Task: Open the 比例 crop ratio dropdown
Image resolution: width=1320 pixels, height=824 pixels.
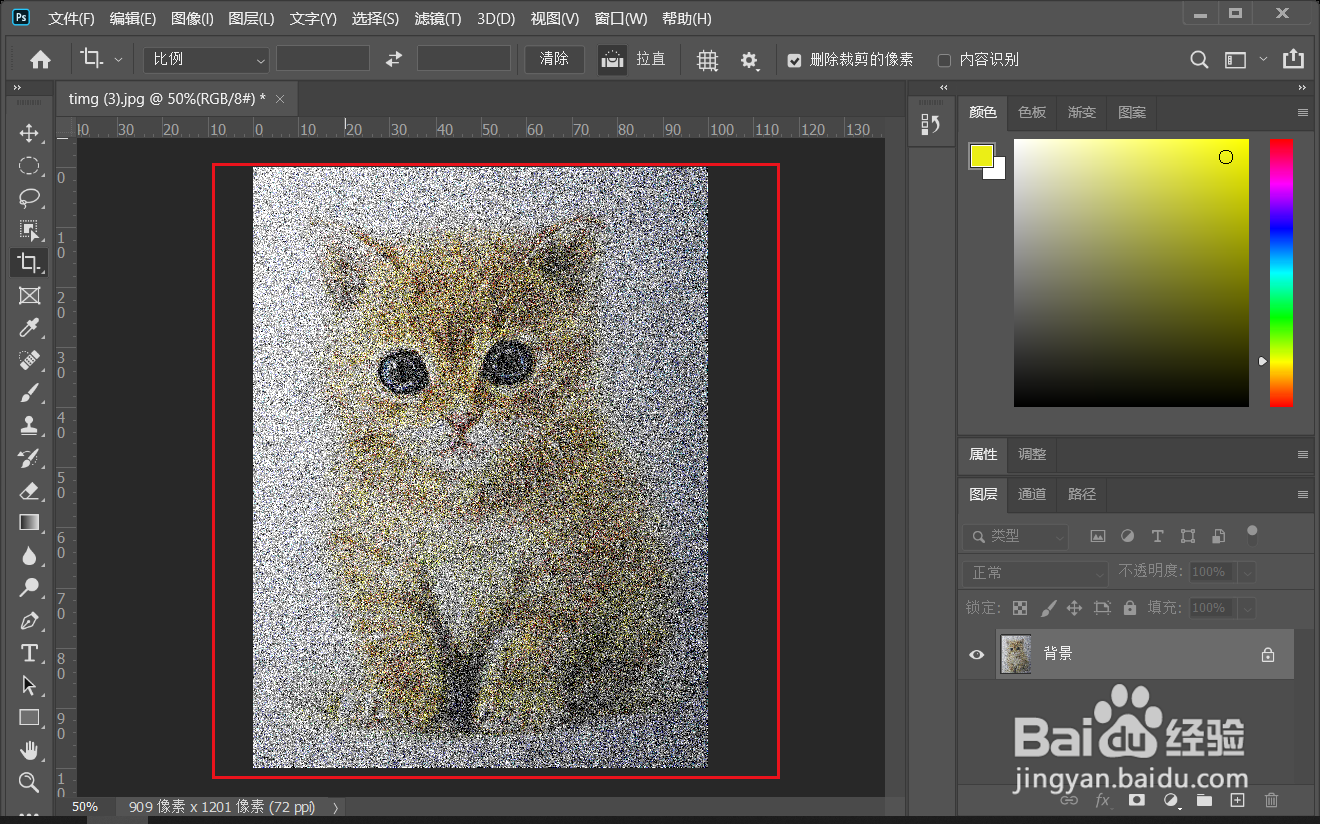Action: point(207,60)
